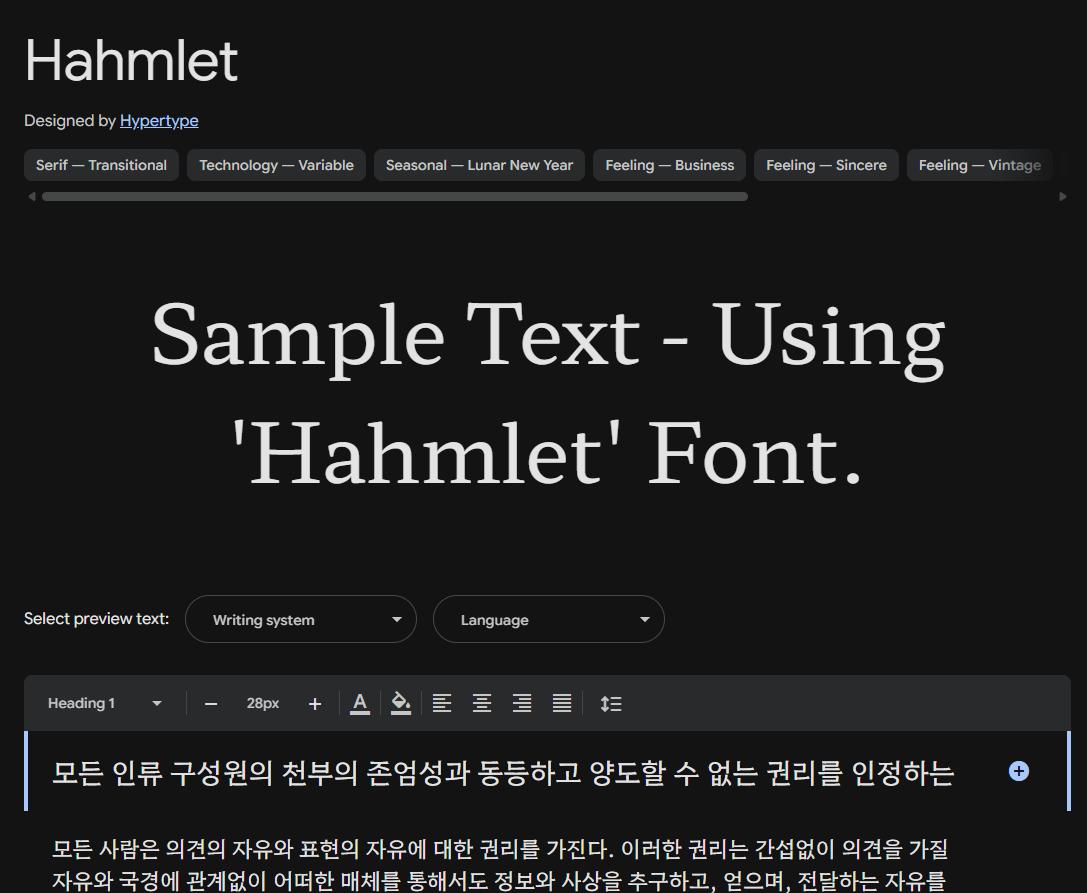
Task: Open the Hypertype designer link
Action: [159, 121]
